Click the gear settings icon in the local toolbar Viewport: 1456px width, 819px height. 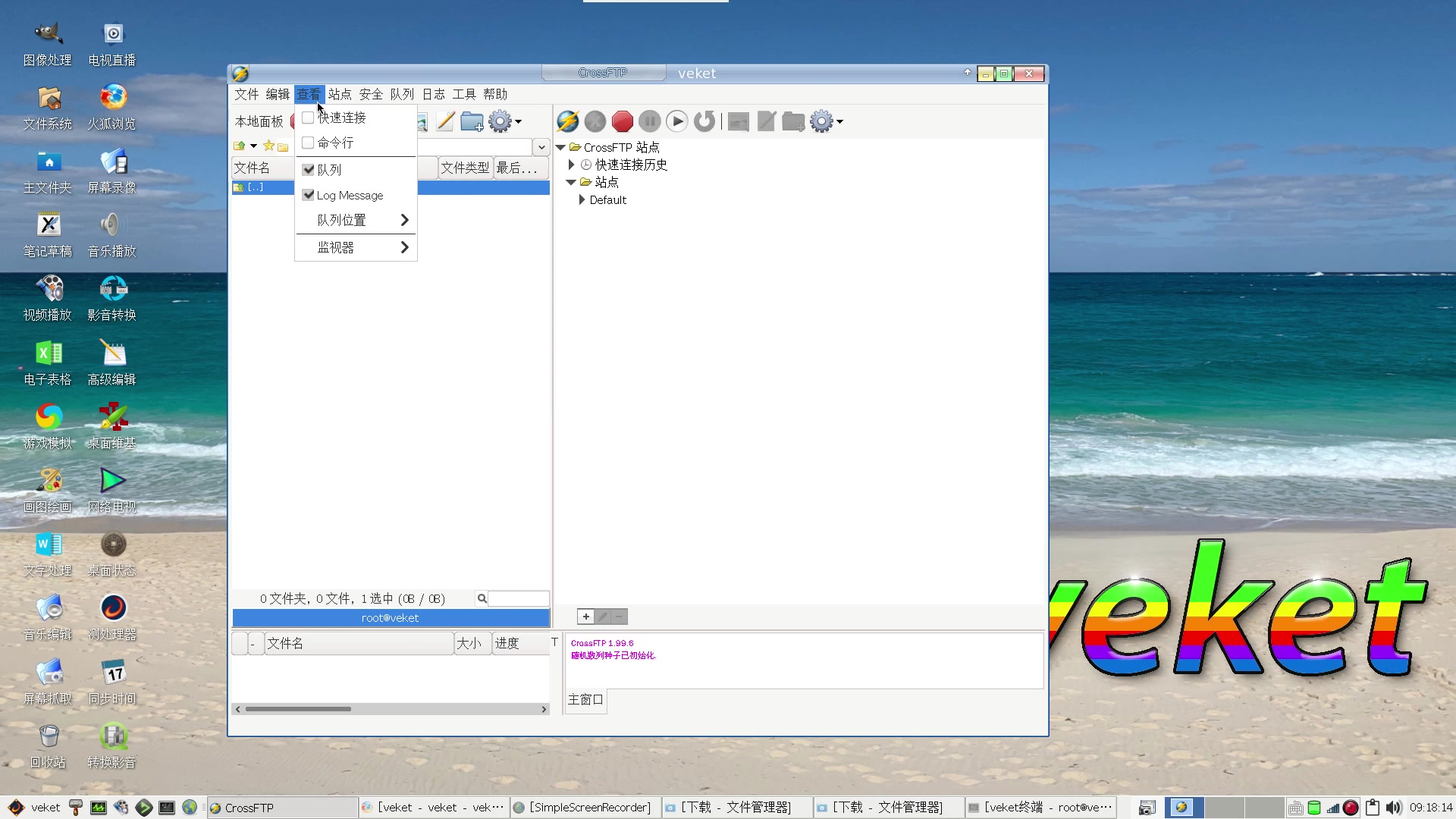pos(500,121)
